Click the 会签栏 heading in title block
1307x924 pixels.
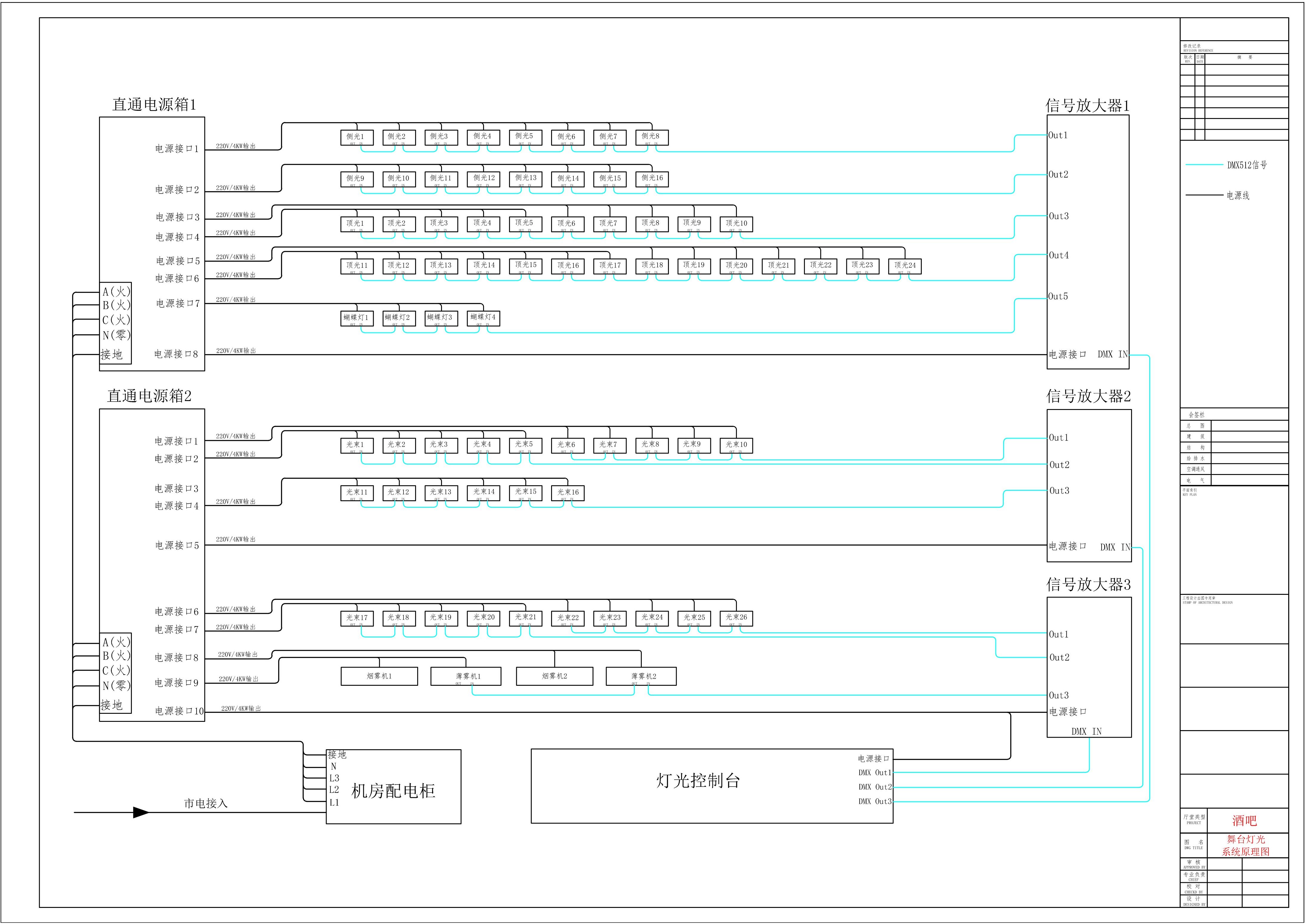coord(1197,415)
